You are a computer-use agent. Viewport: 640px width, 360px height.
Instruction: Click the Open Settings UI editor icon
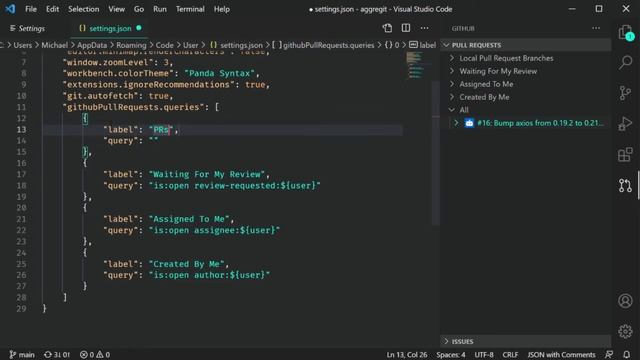387,28
